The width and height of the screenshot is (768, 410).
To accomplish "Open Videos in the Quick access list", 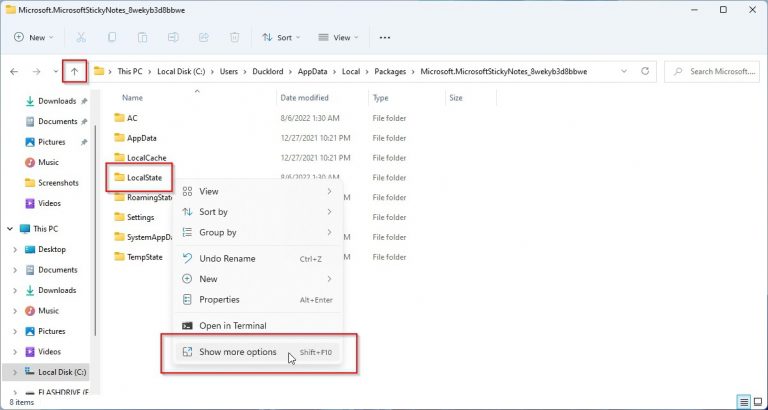I will click(x=49, y=203).
